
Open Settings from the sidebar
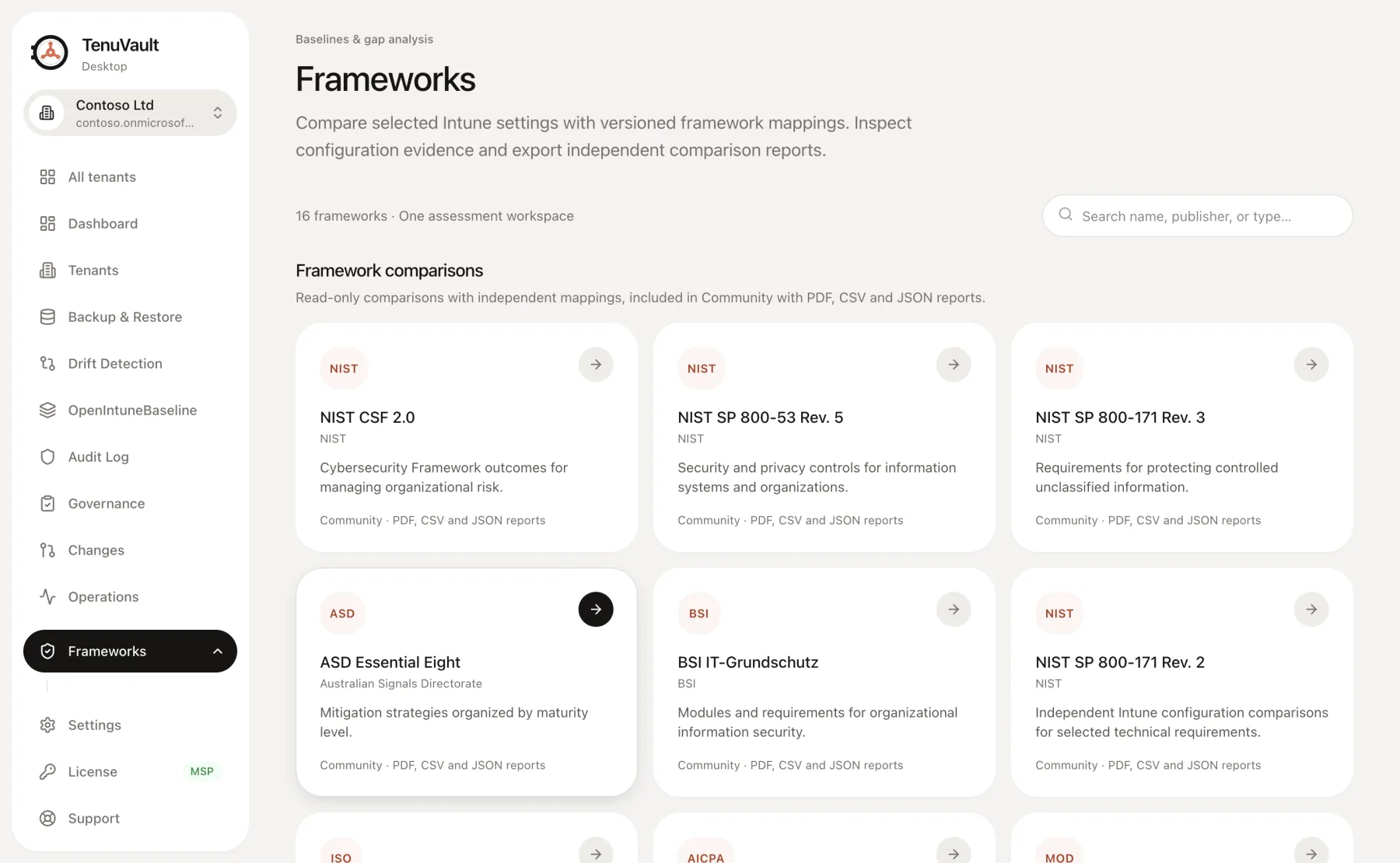[130, 725]
